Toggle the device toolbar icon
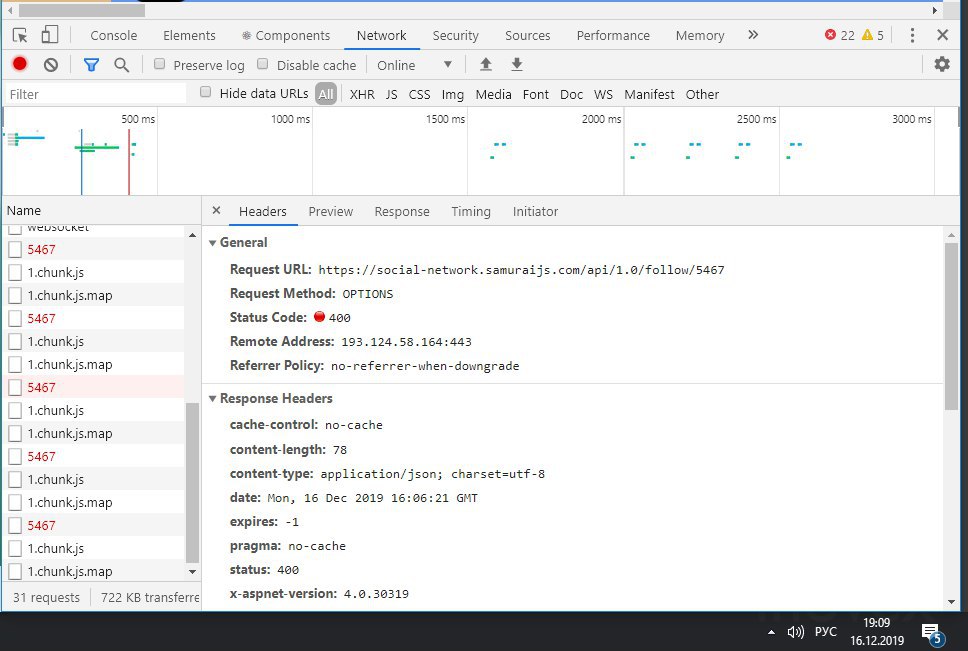Screen dimensions: 968x651 pyautogui.click(x=49, y=35)
